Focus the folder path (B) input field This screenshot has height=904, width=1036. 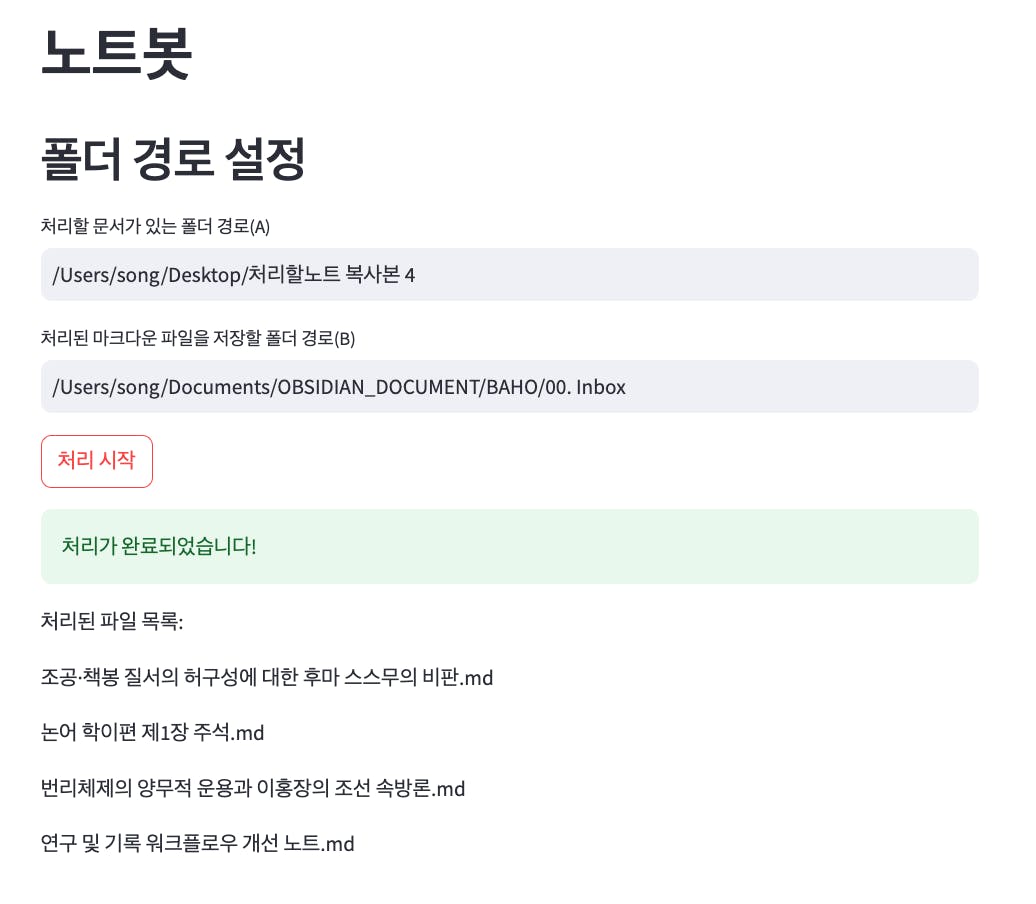[509, 386]
